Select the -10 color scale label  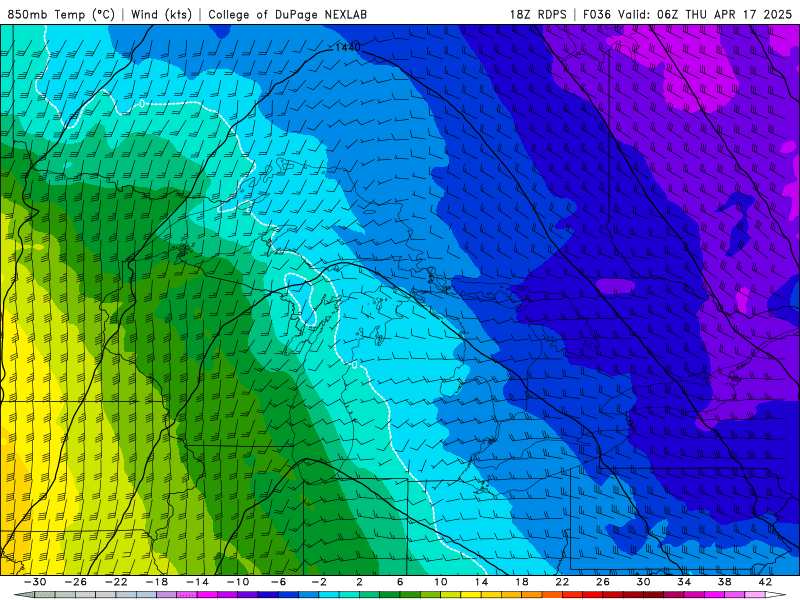pyautogui.click(x=238, y=582)
